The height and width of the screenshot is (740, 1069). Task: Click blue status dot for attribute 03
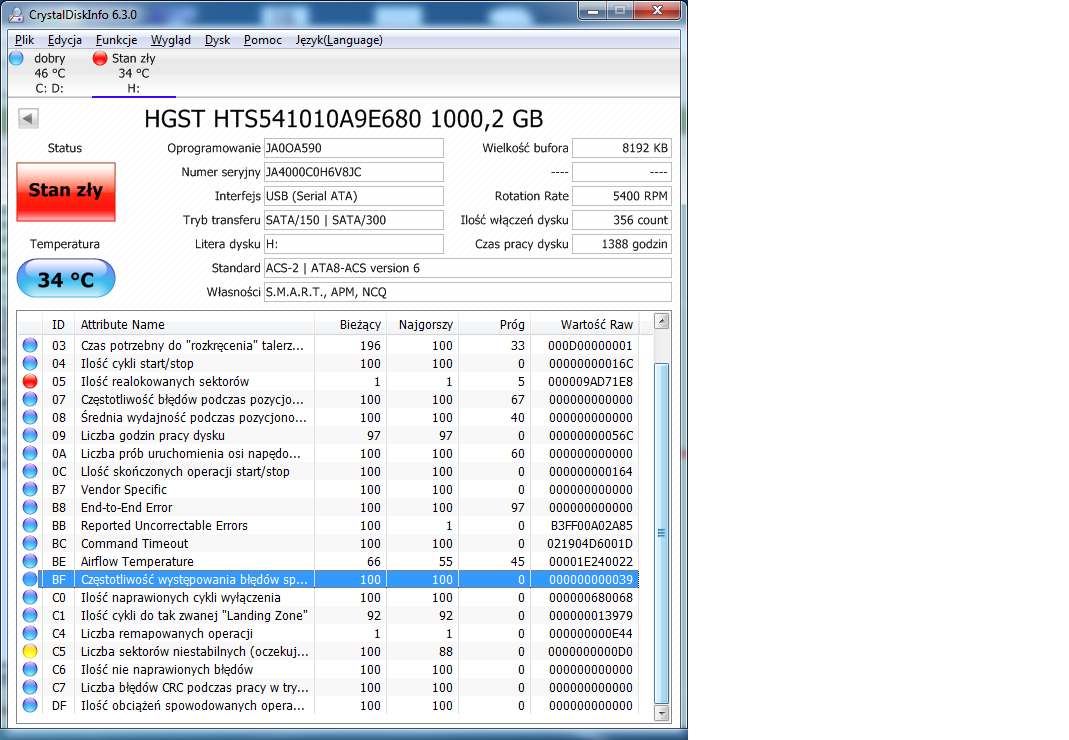30,345
